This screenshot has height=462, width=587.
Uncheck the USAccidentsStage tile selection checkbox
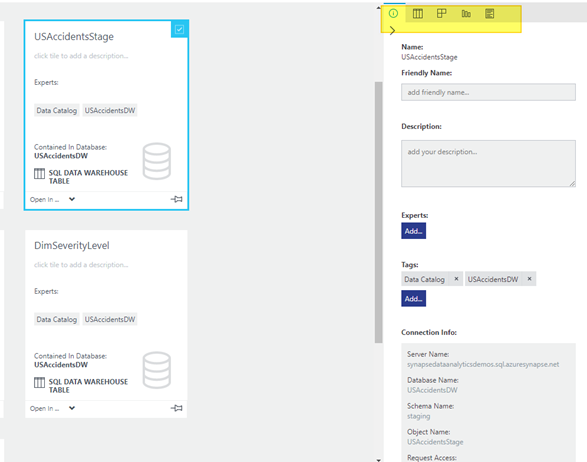[179, 29]
